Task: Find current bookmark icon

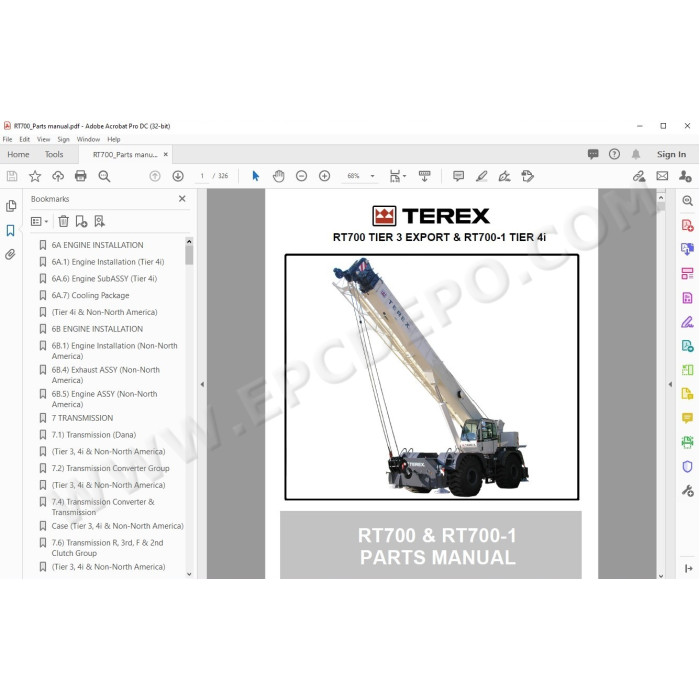Action: click(x=100, y=221)
